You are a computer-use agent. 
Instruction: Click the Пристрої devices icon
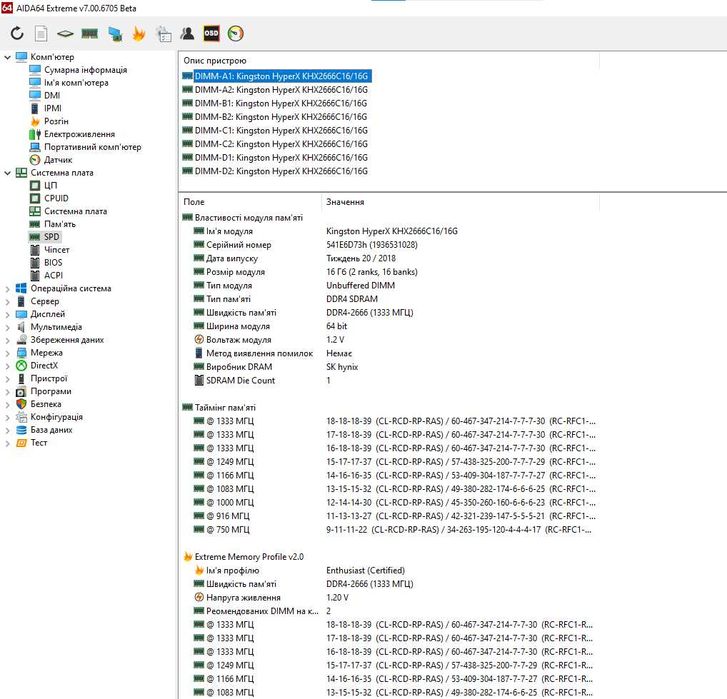(21, 379)
